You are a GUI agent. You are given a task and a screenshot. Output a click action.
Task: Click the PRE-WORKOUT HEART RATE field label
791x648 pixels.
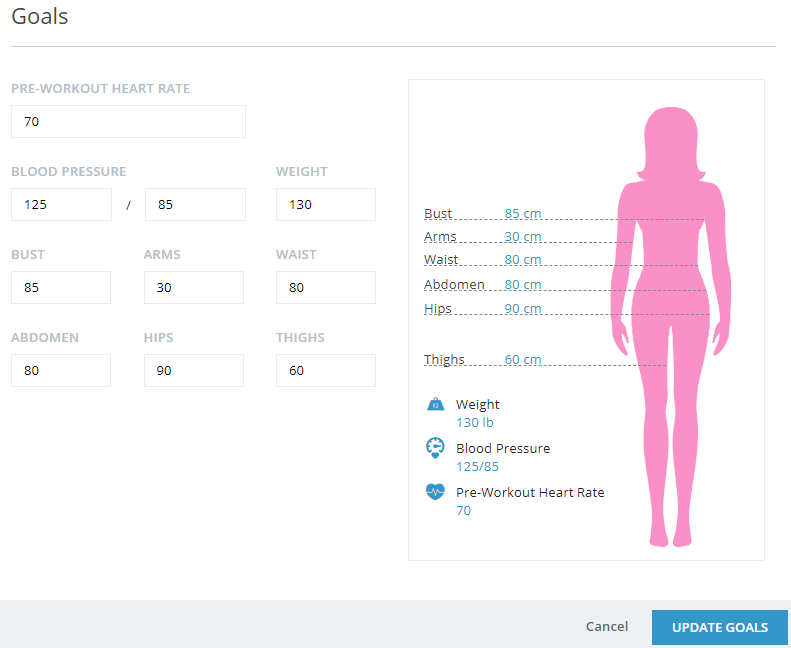pos(100,88)
